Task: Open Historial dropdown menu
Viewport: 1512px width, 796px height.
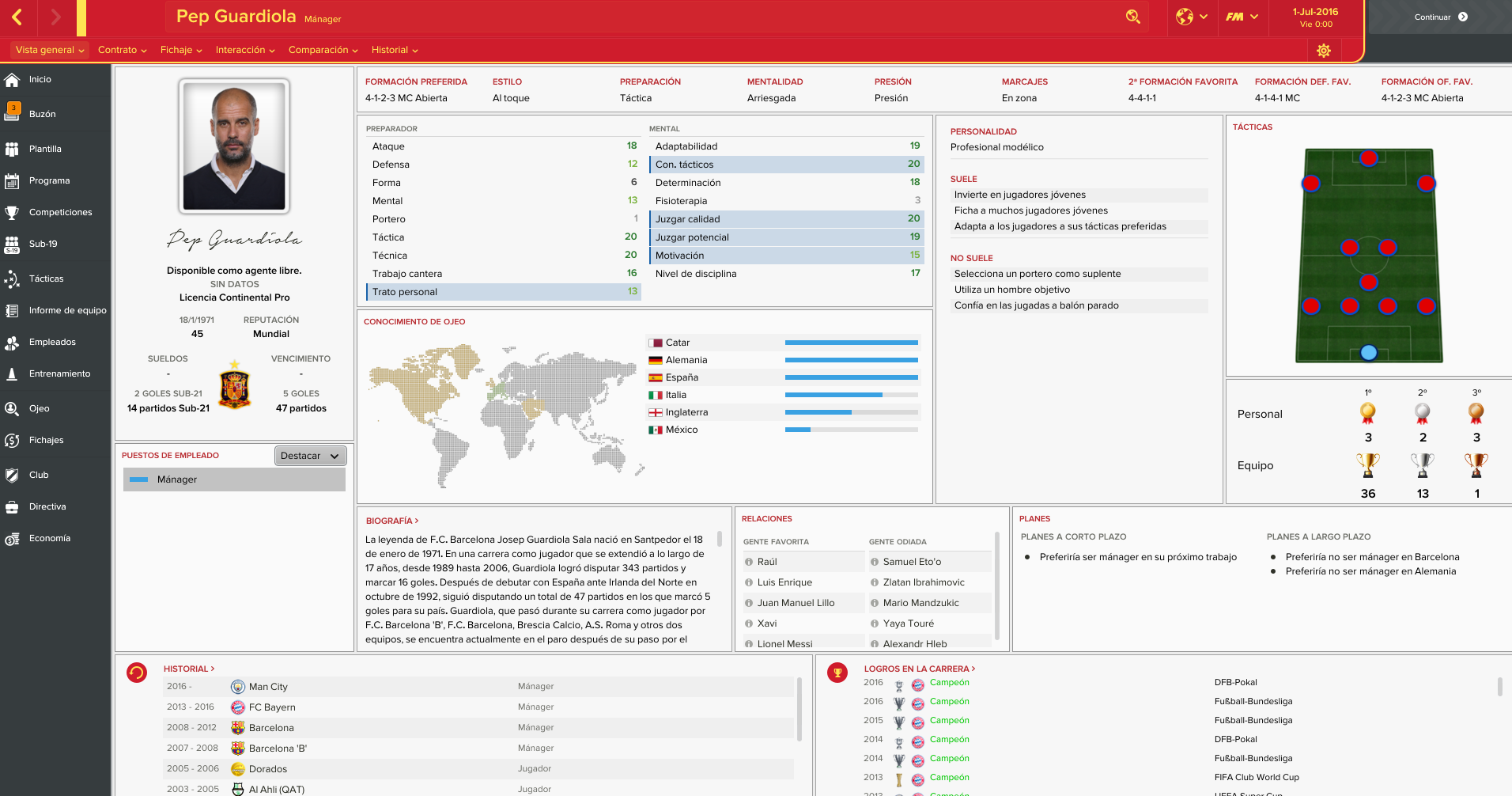Action: click(x=395, y=50)
